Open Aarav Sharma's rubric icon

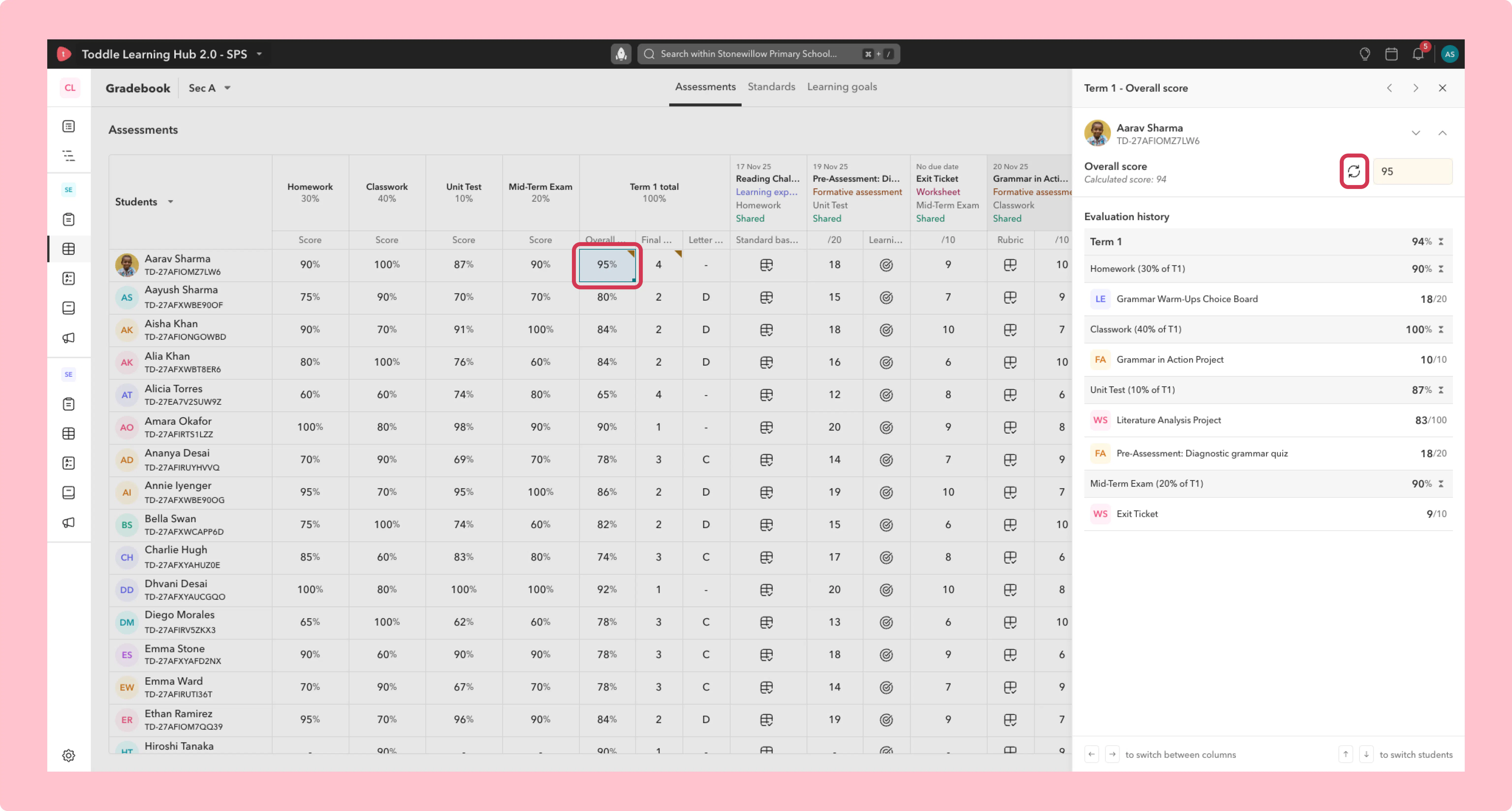pyautogui.click(x=1009, y=265)
